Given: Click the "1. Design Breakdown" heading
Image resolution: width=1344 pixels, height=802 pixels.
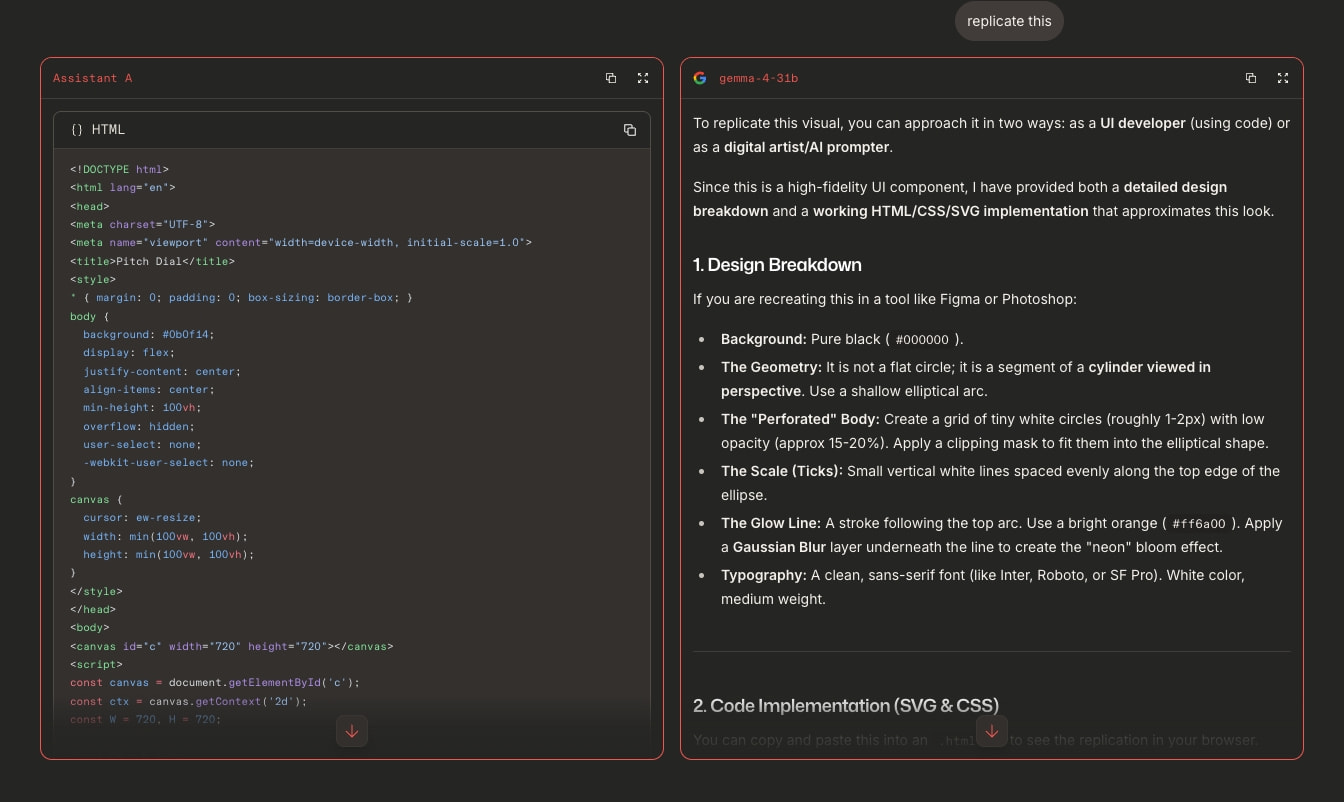Looking at the screenshot, I should tap(777, 265).
